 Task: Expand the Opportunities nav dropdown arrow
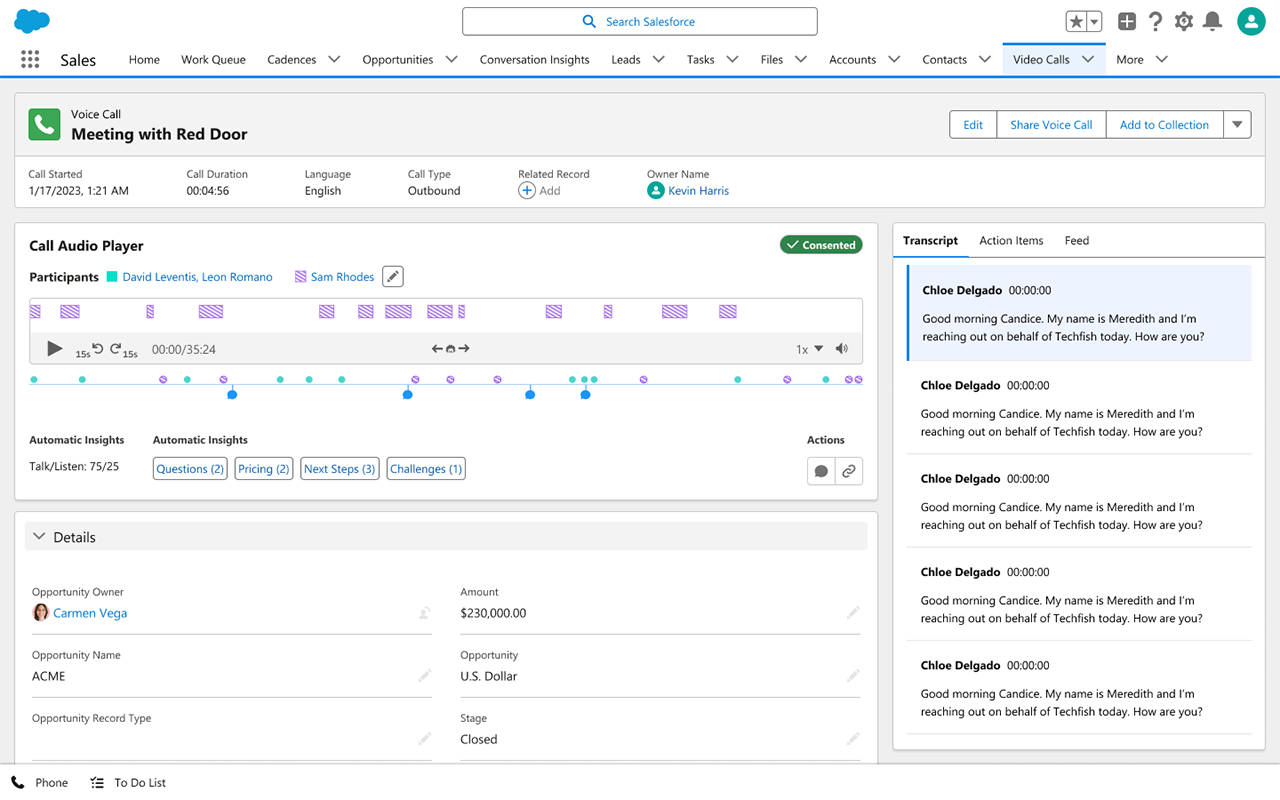click(x=451, y=60)
